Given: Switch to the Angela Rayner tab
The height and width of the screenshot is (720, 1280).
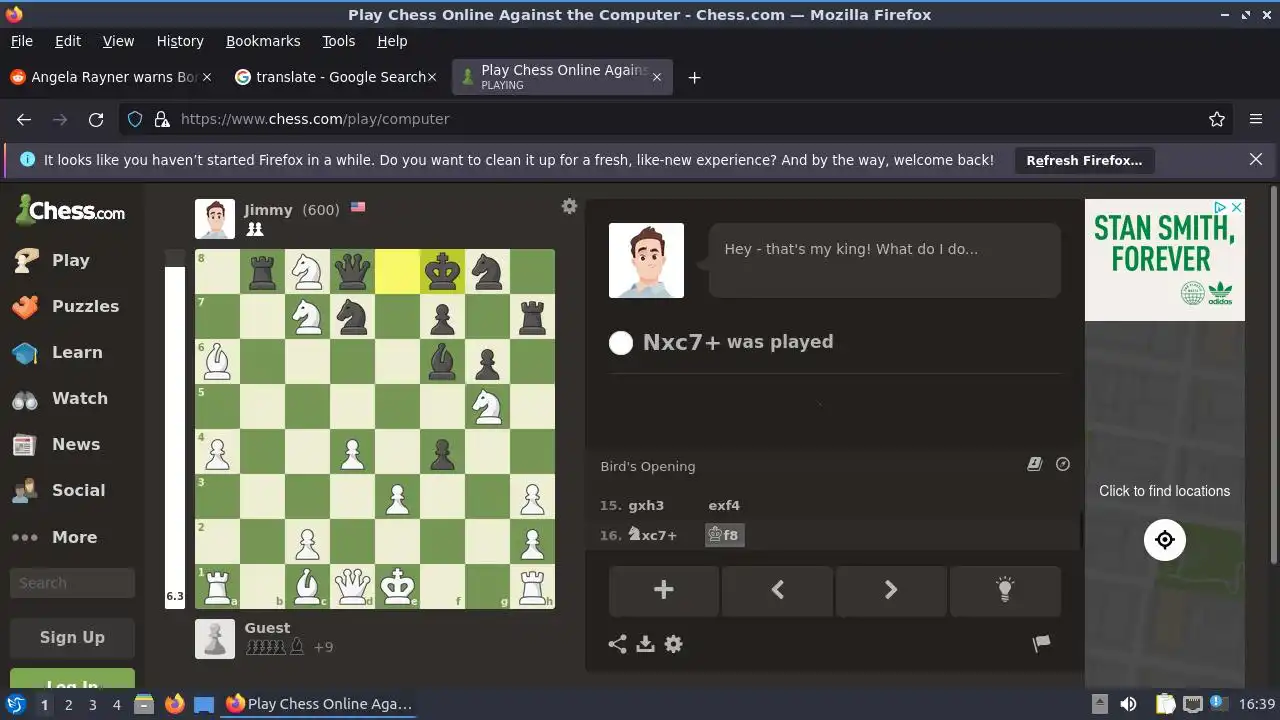Looking at the screenshot, I should [112, 77].
